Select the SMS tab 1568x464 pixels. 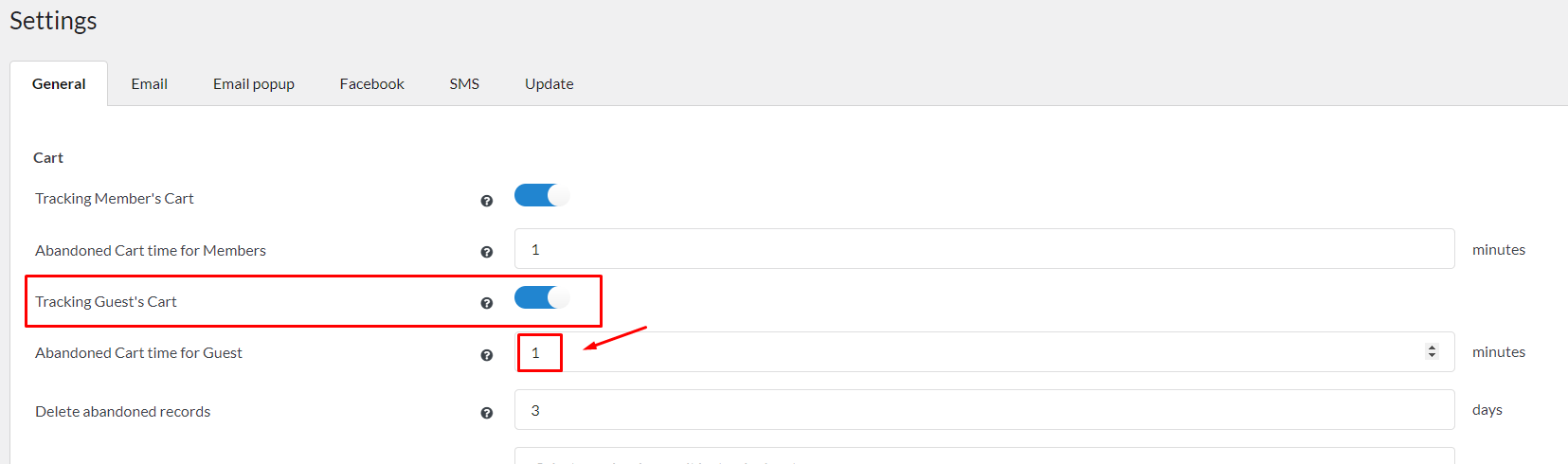(x=464, y=84)
